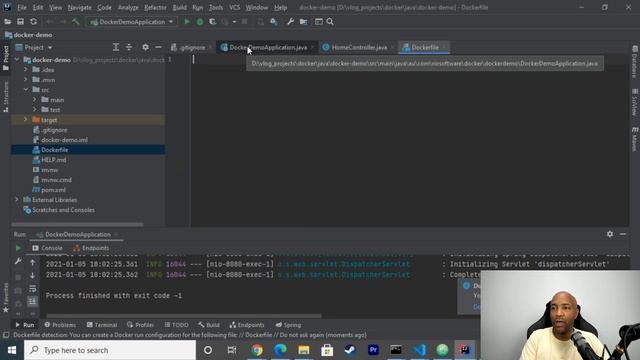The image size is (640, 360).
Task: Hide the Project panel with minus icon
Action: (x=158, y=47)
